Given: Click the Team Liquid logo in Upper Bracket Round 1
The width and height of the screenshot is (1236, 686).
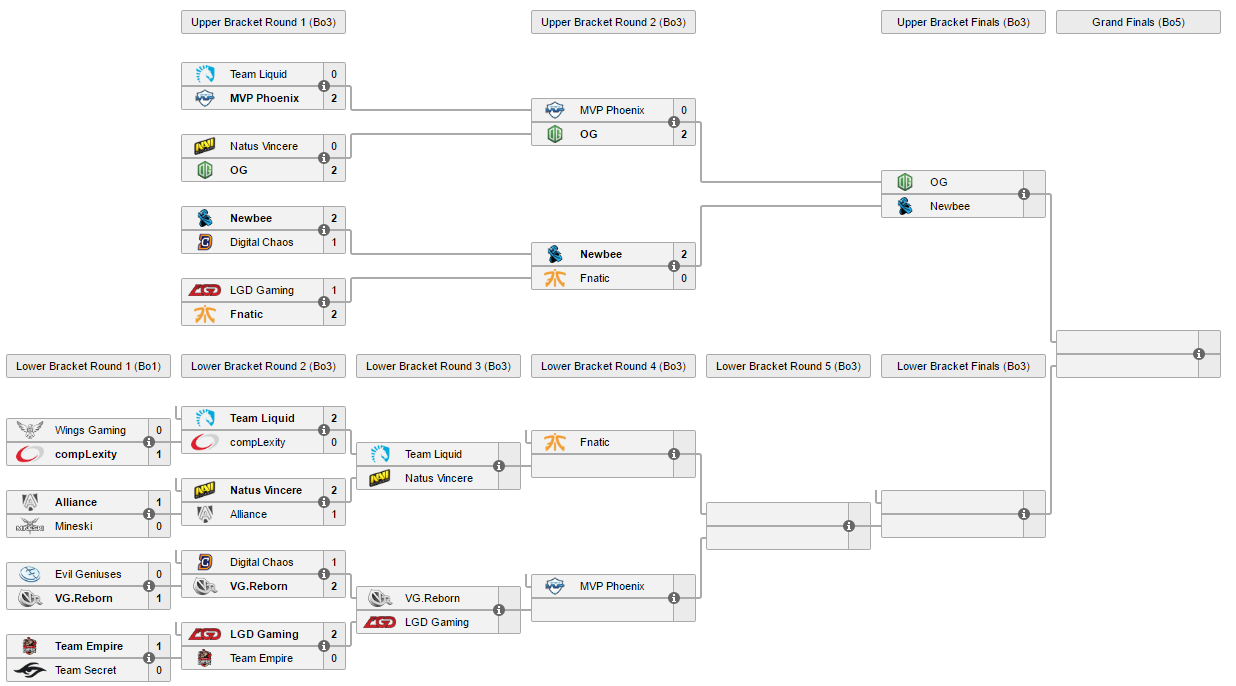Looking at the screenshot, I should (x=205, y=74).
